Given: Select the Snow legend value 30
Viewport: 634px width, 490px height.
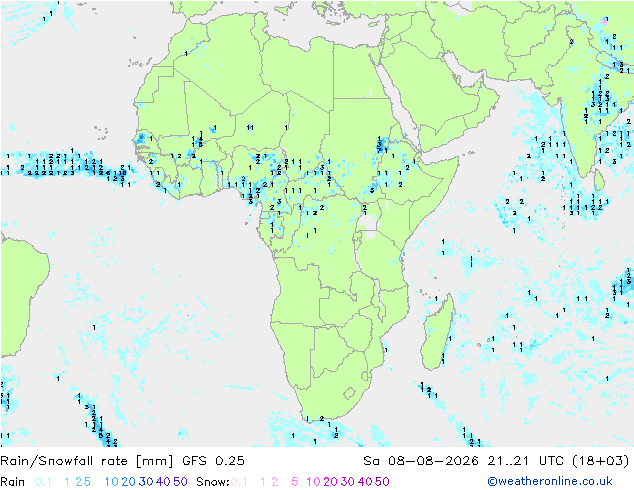Looking at the screenshot, I should coord(348,482).
